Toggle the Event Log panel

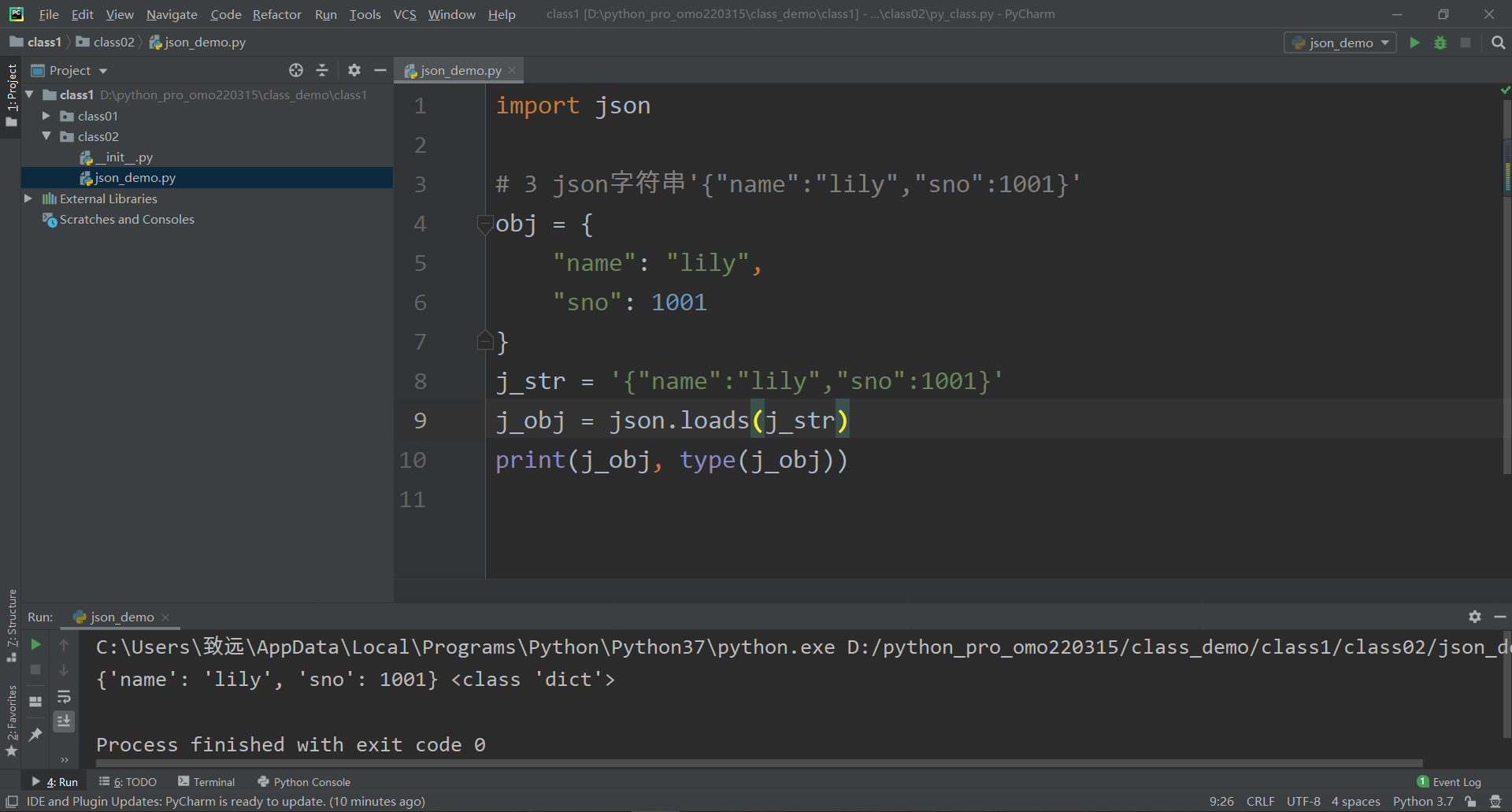(x=1455, y=781)
